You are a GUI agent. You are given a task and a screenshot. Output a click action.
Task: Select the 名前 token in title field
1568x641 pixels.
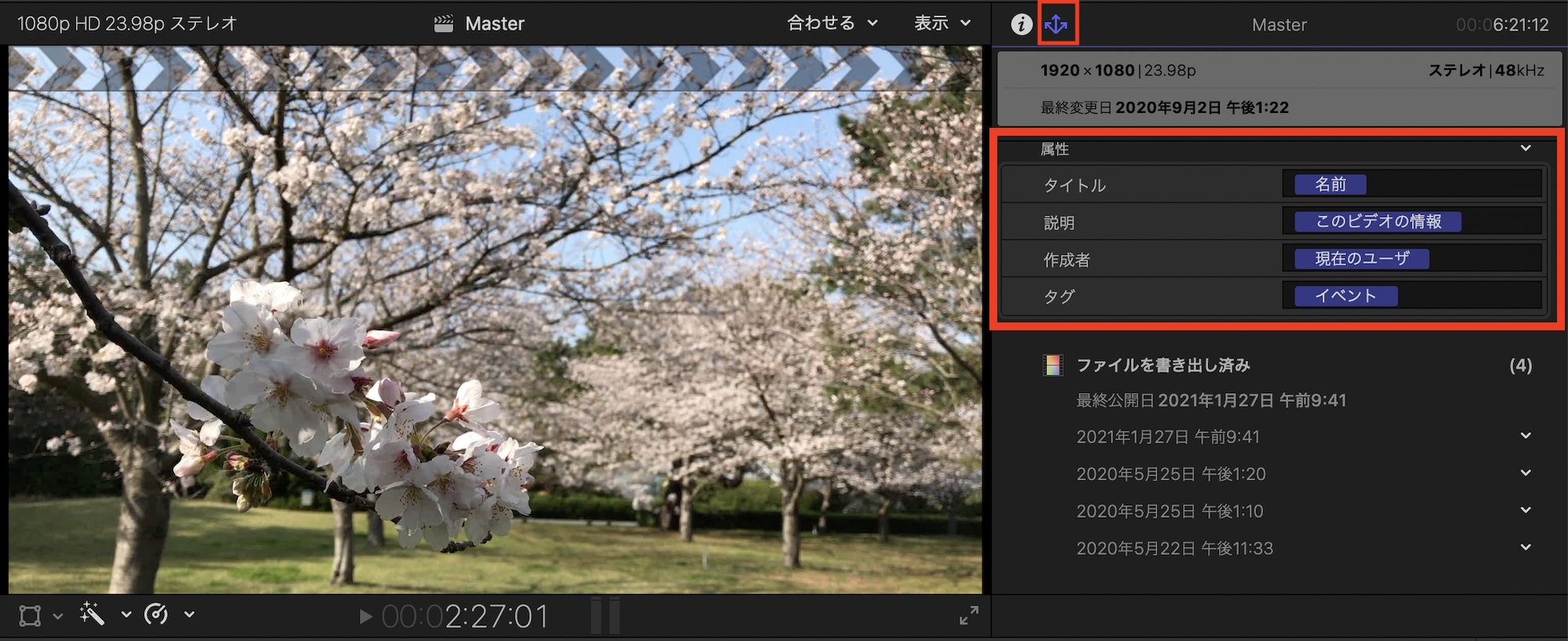[x=1330, y=184]
